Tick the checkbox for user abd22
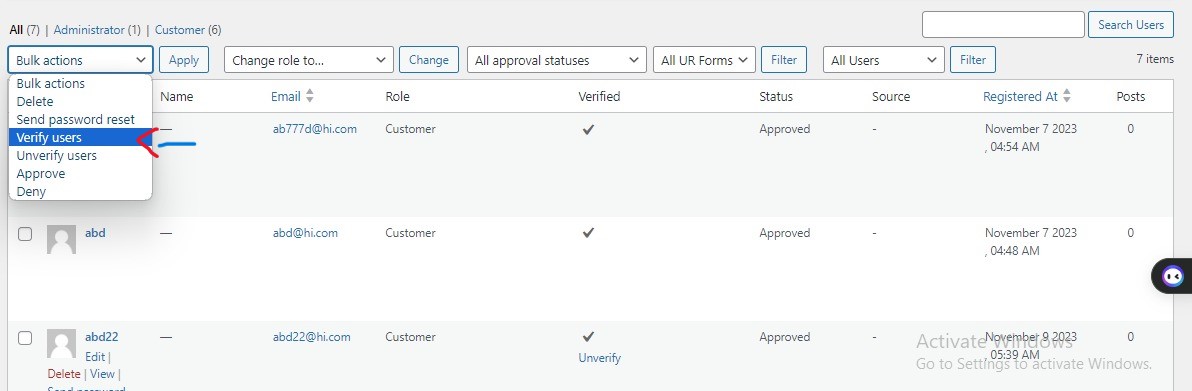Viewport: 1192px width, 391px height. coord(25,339)
